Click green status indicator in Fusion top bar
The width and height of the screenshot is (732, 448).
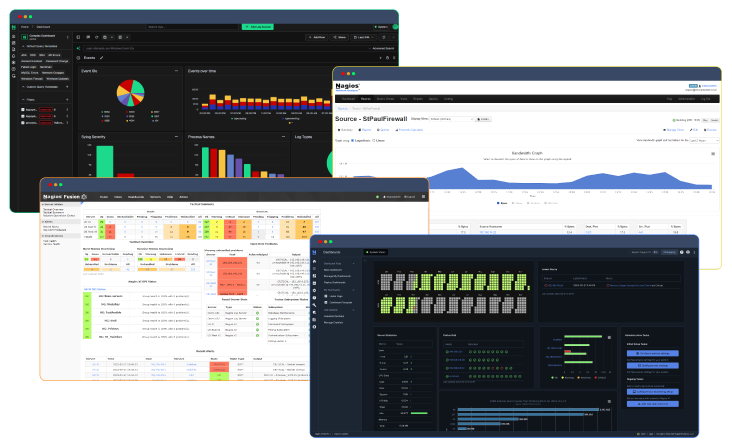point(377,197)
